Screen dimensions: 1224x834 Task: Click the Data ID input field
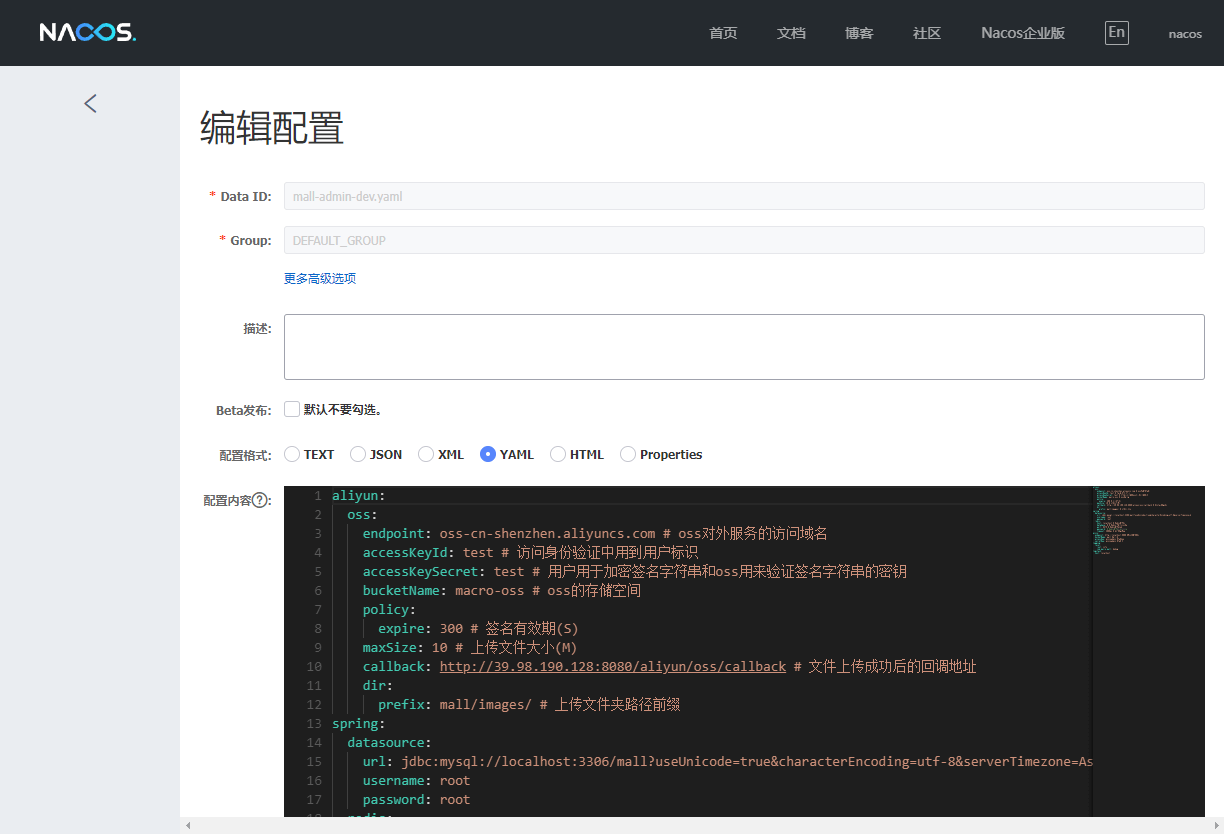[744, 196]
